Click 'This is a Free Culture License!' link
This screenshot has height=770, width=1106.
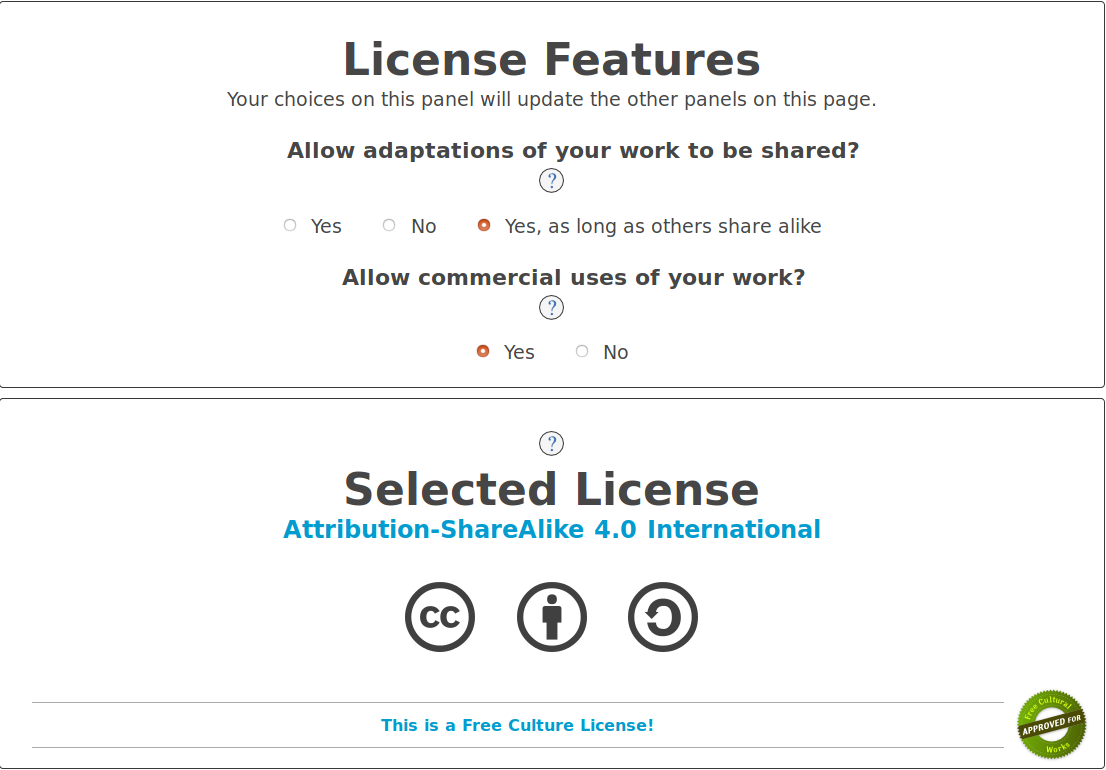pos(517,725)
